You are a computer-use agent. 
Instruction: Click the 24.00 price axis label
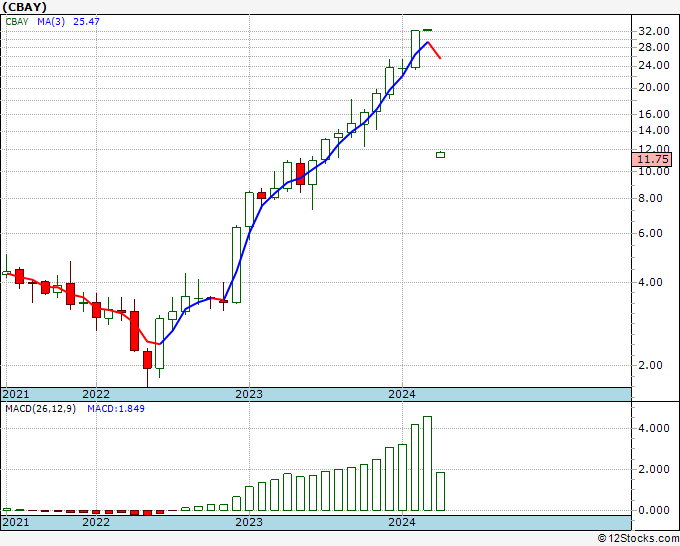point(654,66)
